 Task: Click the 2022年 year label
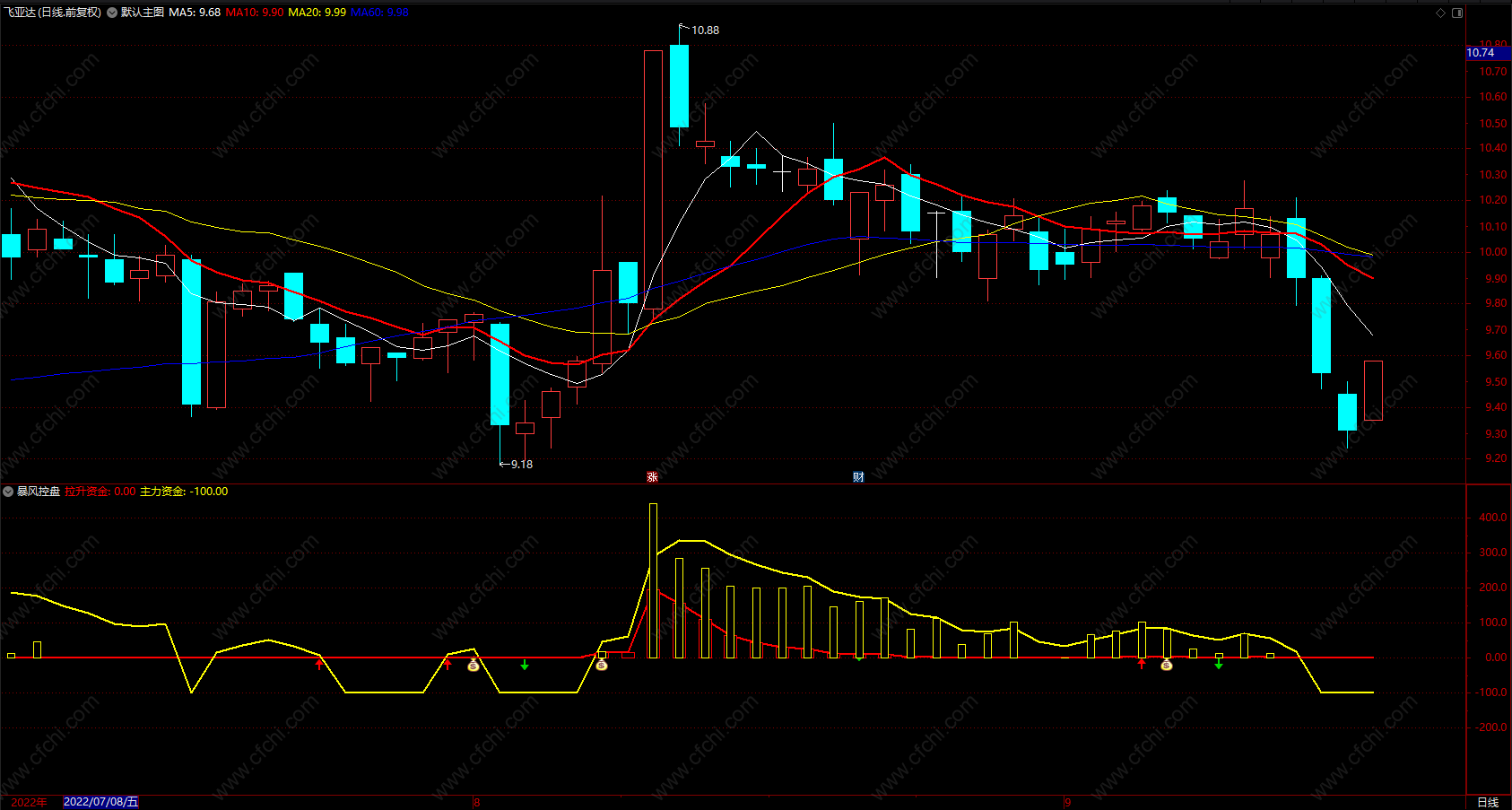coord(29,802)
